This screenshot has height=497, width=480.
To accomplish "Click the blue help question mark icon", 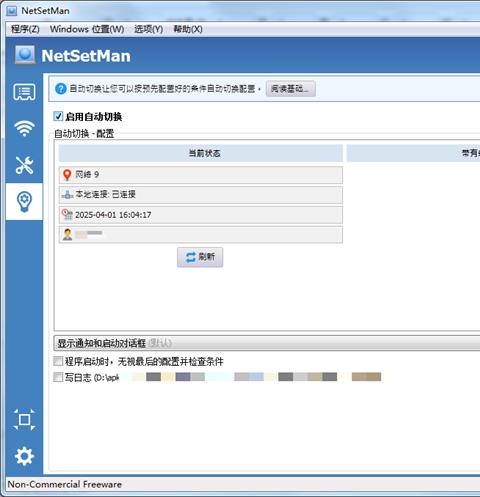I will click(x=61, y=89).
